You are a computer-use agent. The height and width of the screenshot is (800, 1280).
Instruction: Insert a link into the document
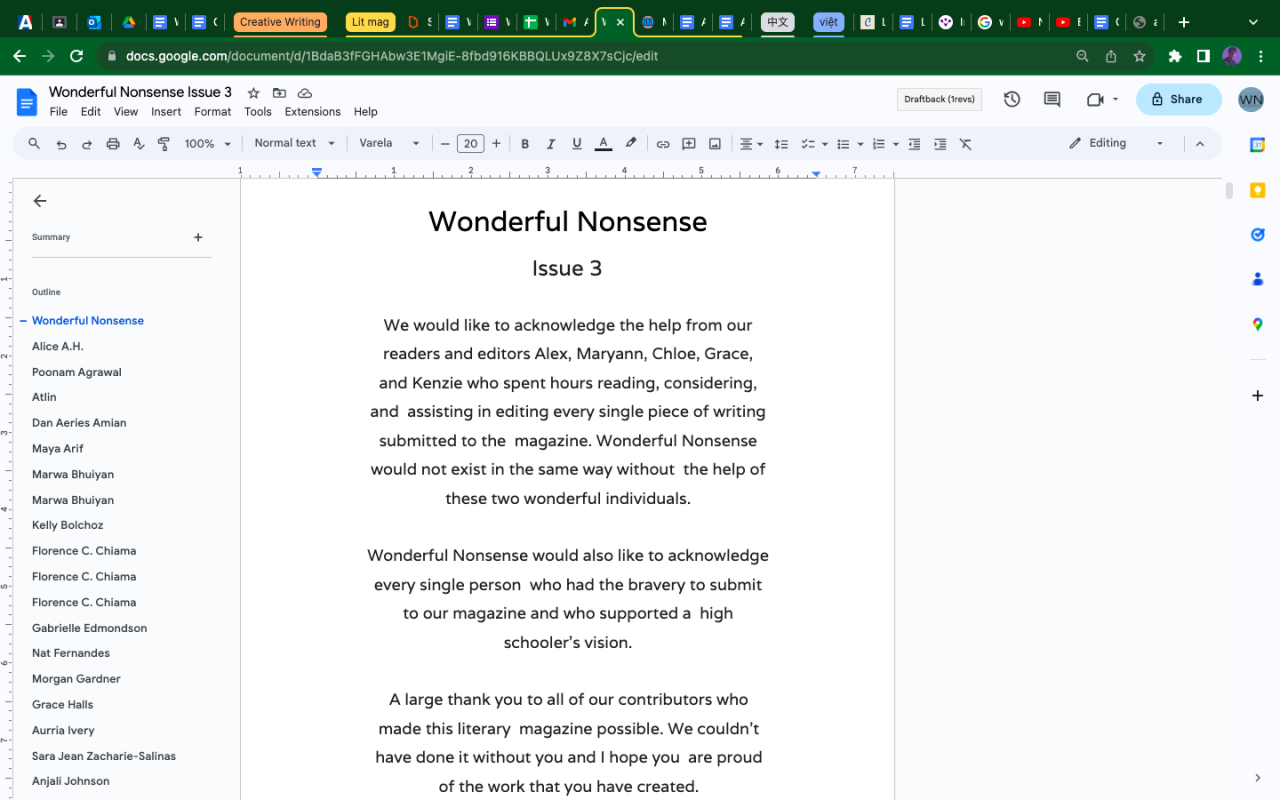coord(663,144)
